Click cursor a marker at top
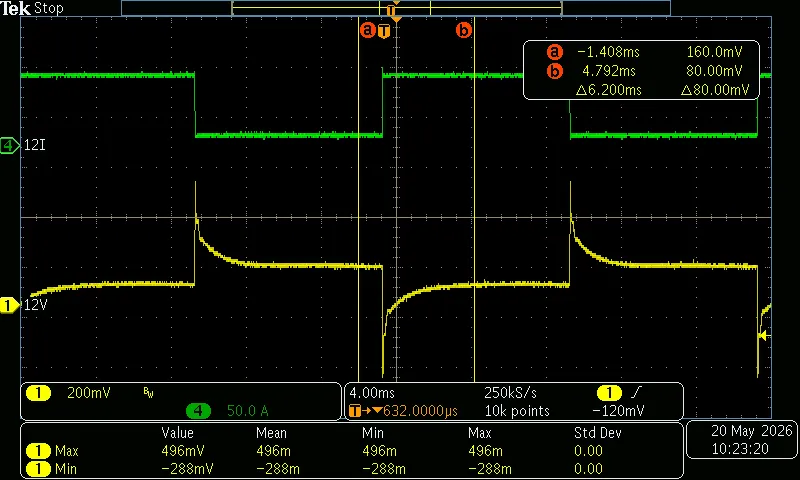The width and height of the screenshot is (800, 480). pyautogui.click(x=367, y=30)
